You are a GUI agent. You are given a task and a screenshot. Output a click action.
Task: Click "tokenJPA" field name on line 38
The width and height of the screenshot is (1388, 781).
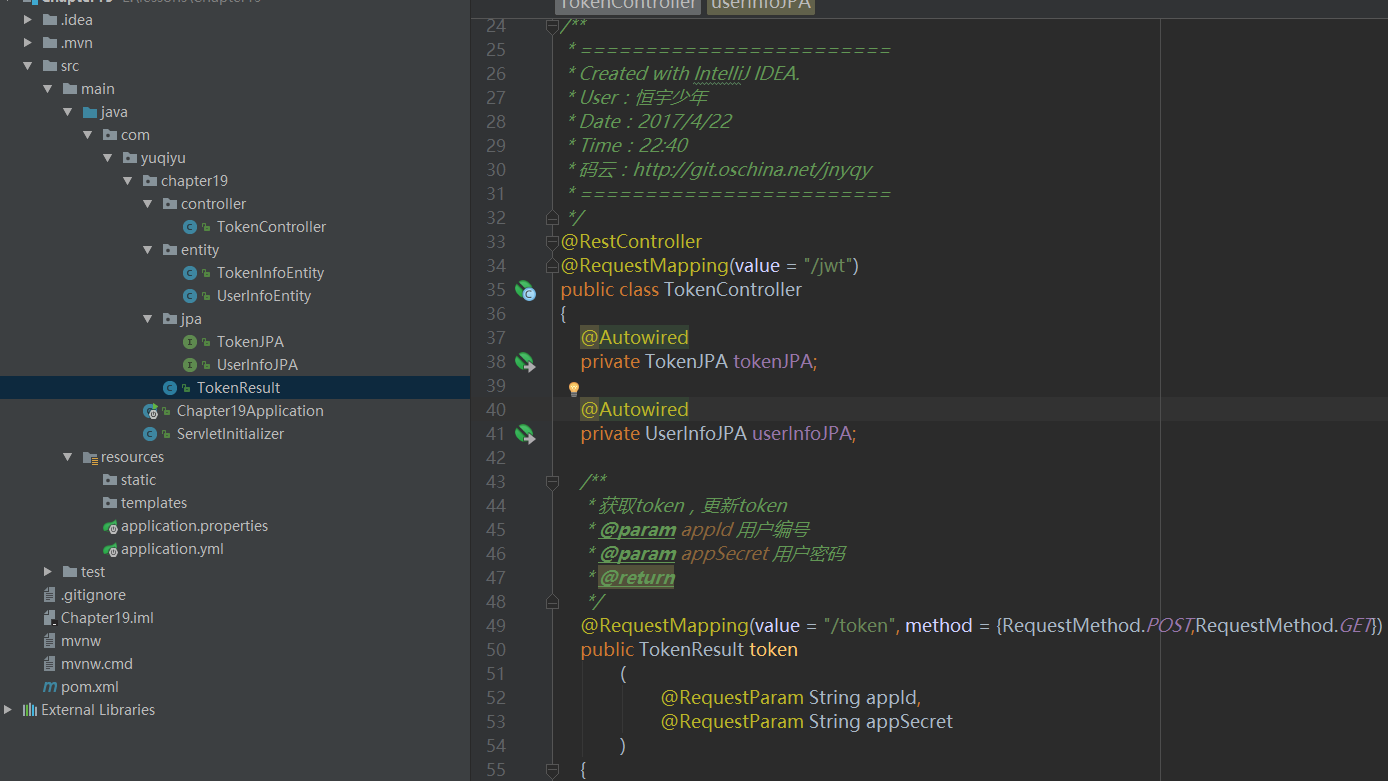(772, 362)
